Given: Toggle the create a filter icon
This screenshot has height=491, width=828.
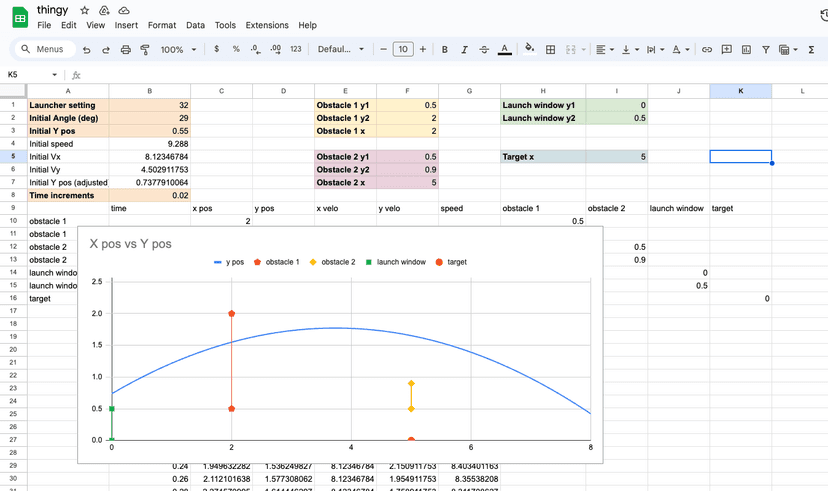Looking at the screenshot, I should (x=765, y=49).
